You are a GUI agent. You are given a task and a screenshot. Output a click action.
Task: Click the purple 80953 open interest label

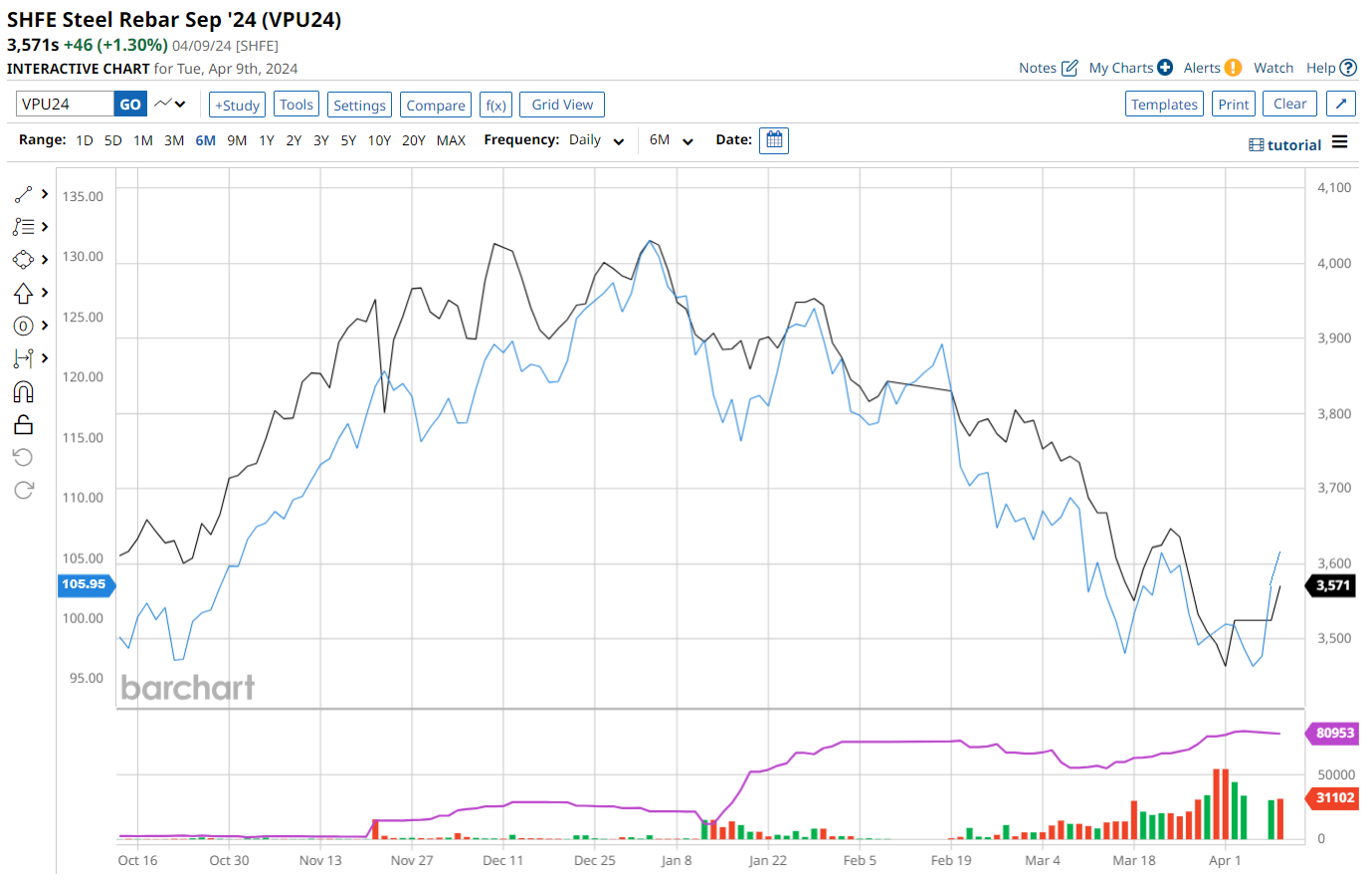click(1334, 733)
